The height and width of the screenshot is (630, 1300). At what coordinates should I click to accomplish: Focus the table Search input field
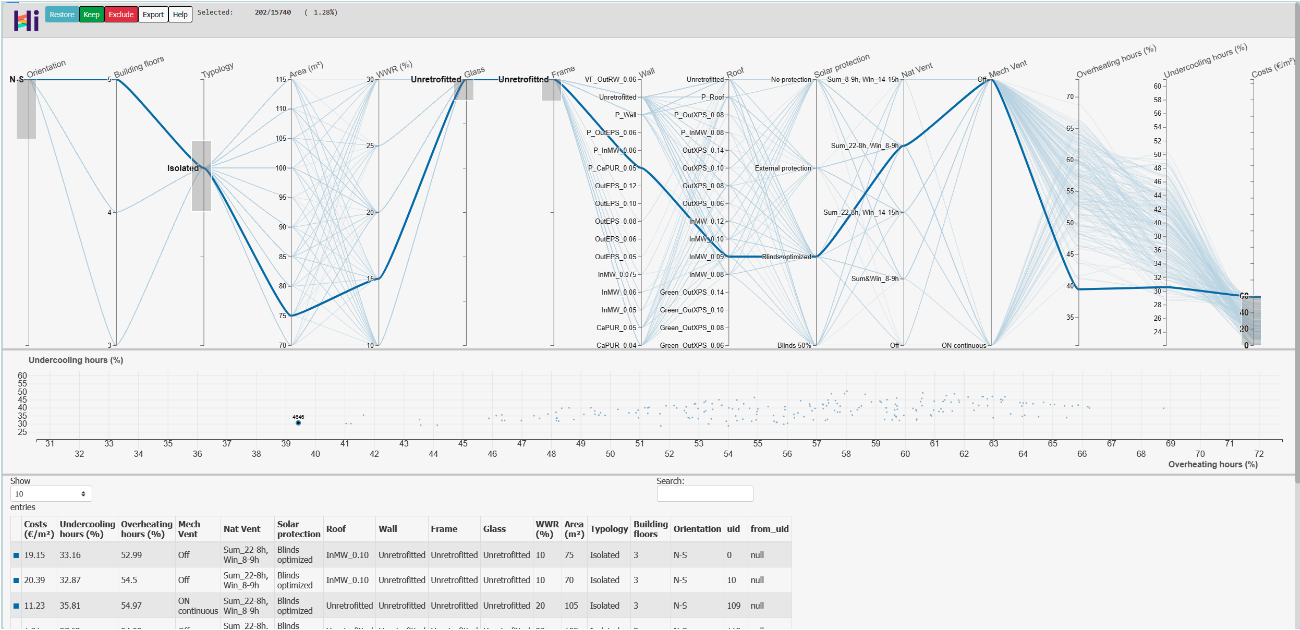705,494
